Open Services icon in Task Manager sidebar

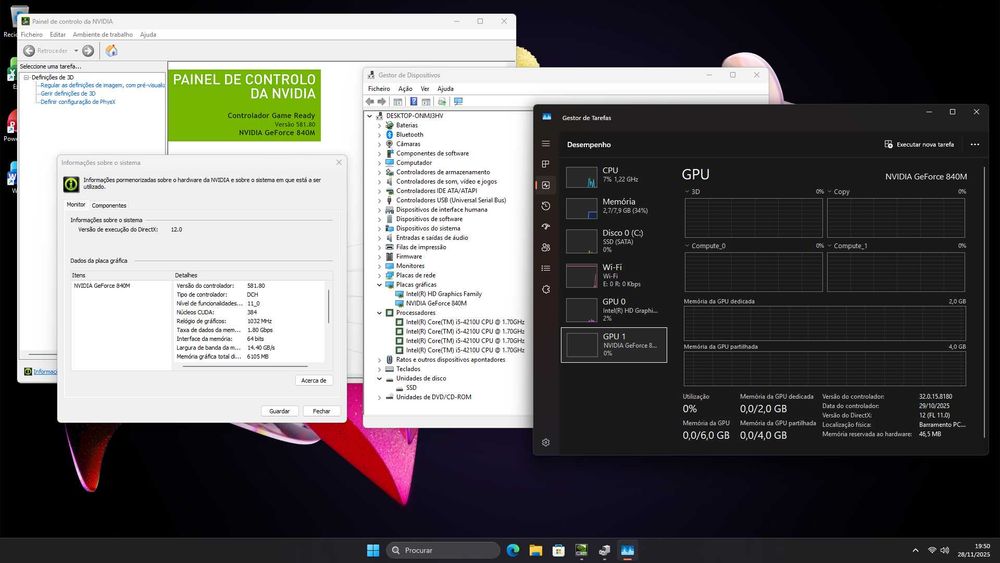pos(546,289)
